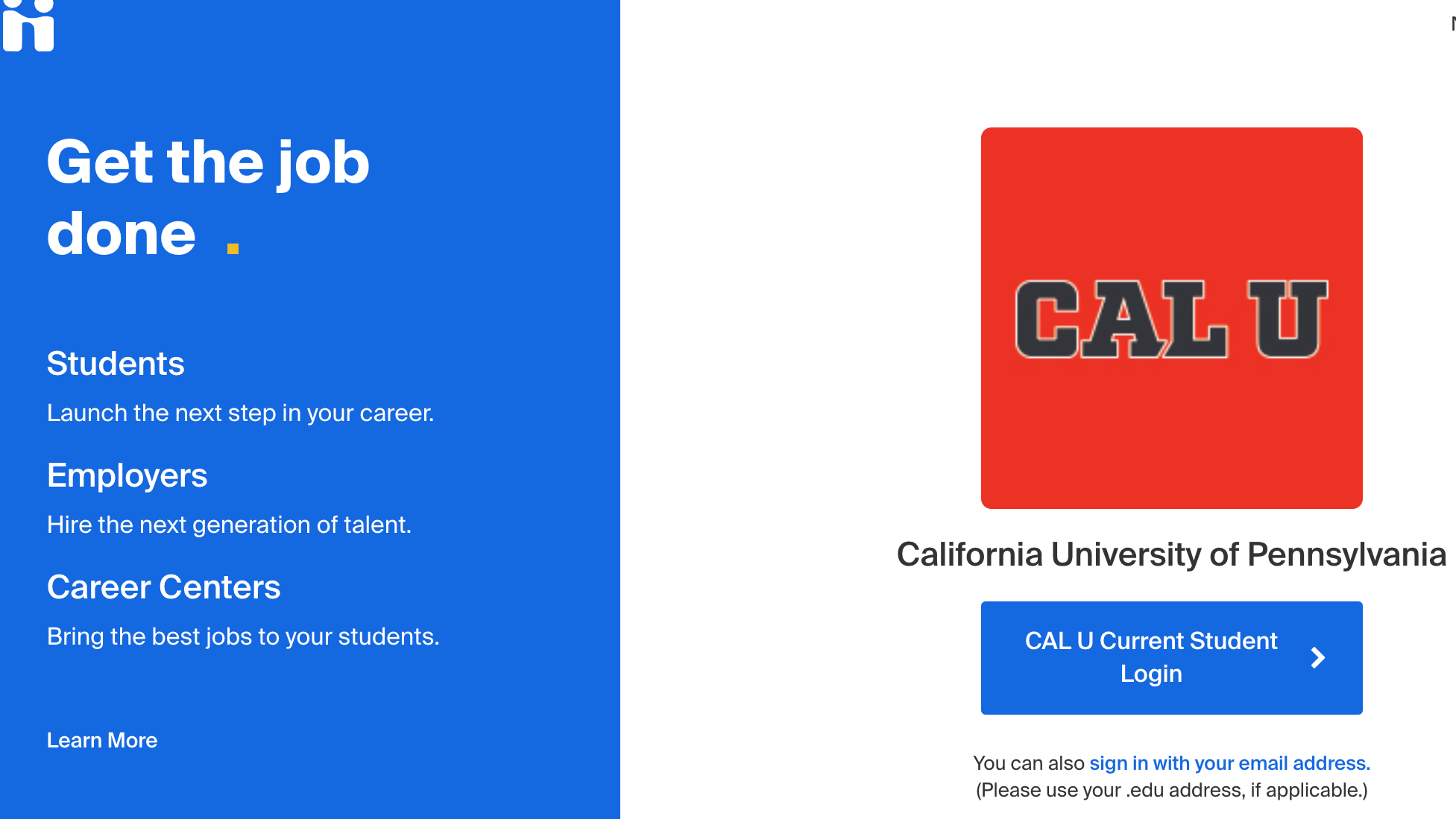Select the Employers heading

tap(127, 475)
